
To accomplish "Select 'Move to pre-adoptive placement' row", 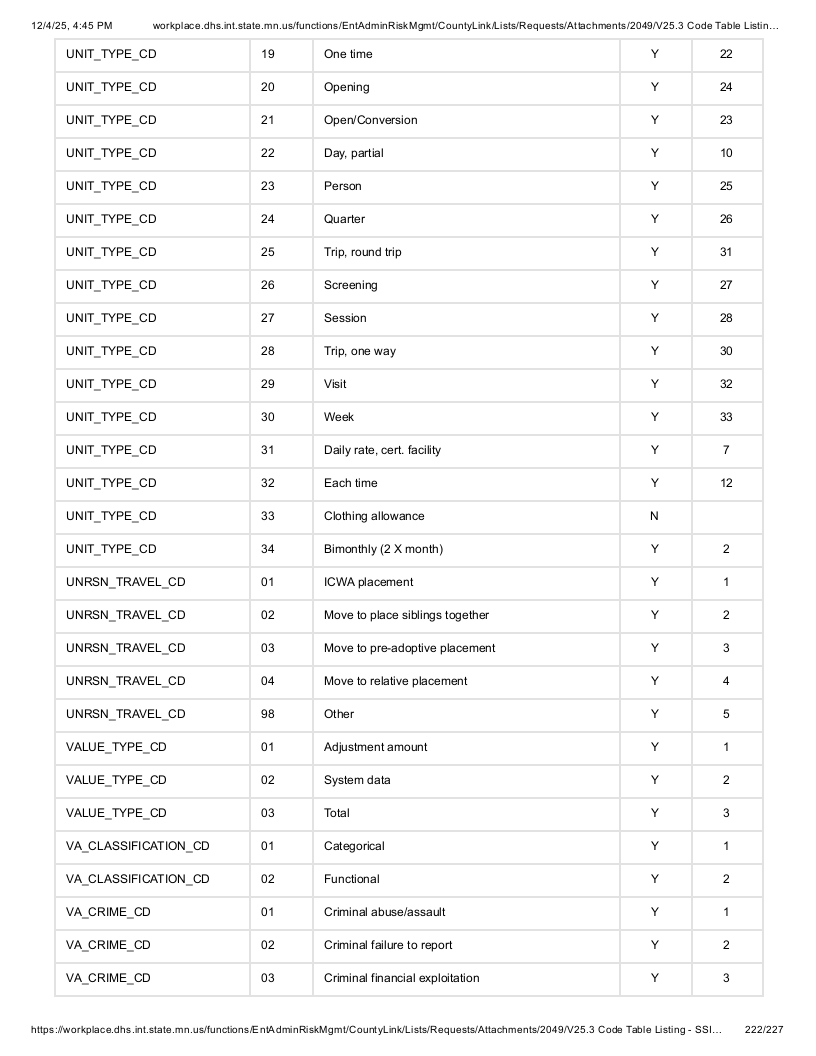I will pos(409,648).
